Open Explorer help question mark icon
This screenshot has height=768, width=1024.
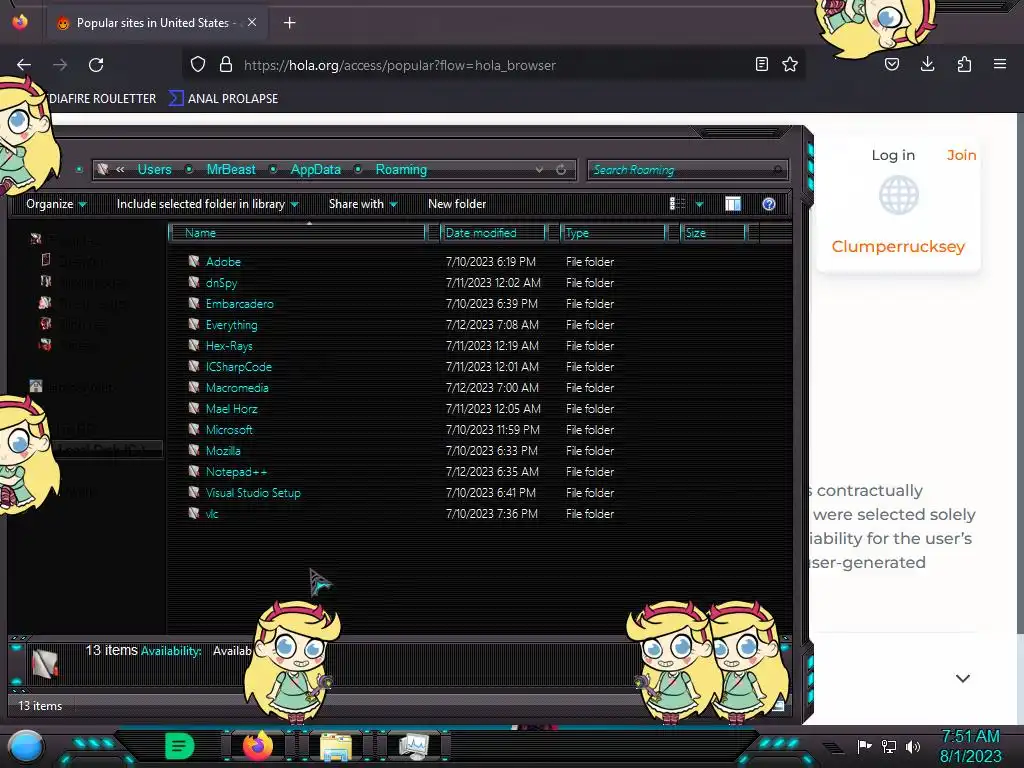point(769,204)
